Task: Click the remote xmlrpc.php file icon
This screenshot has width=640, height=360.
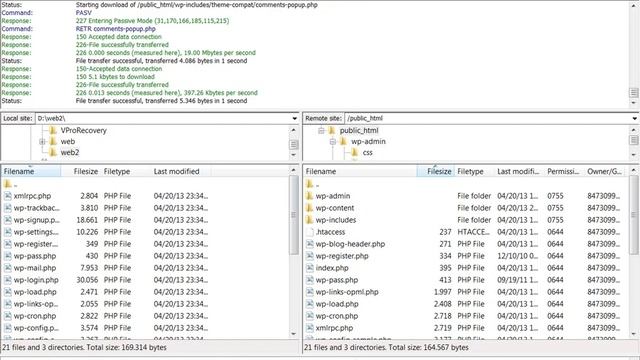Action: [309, 328]
